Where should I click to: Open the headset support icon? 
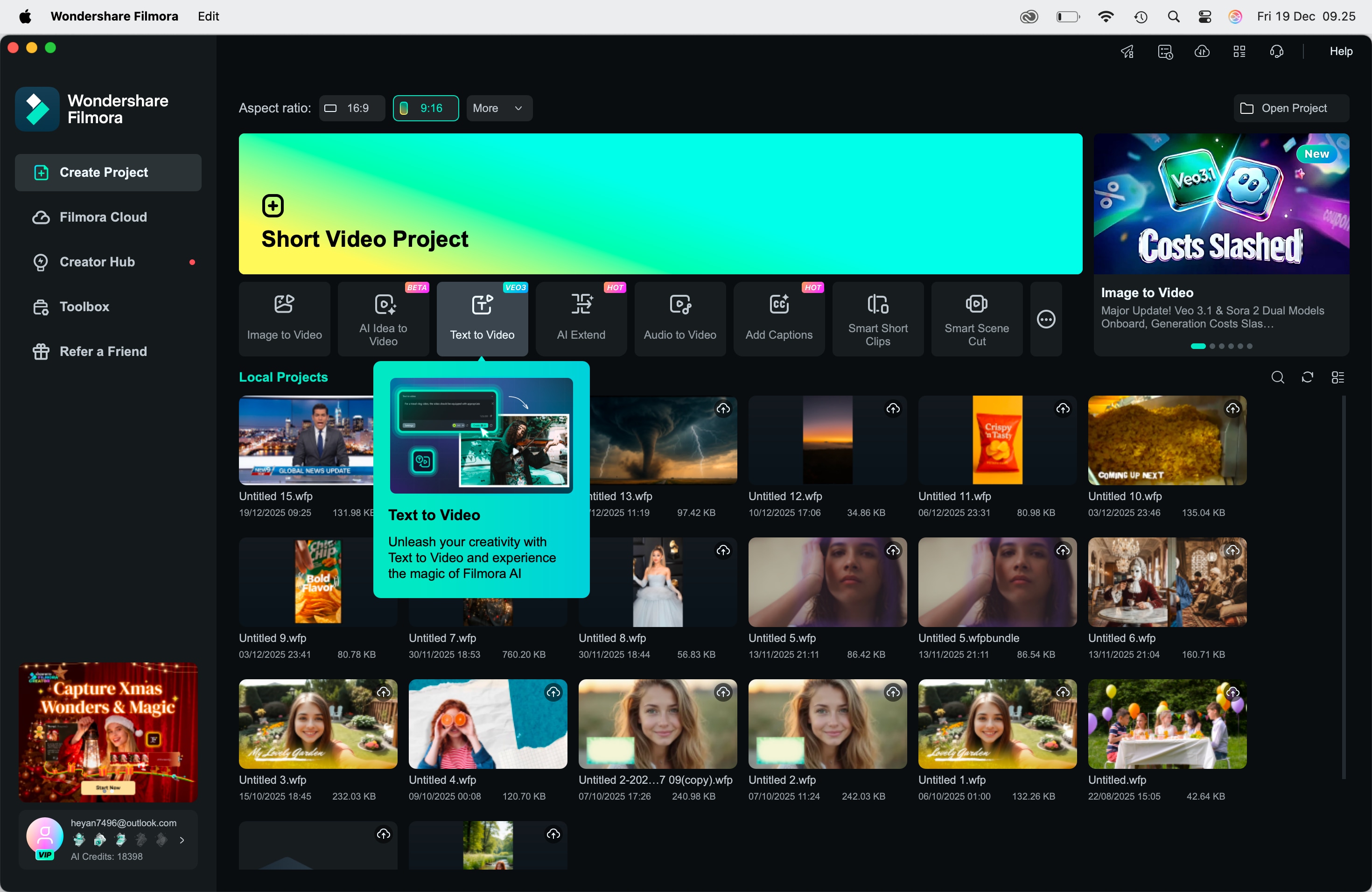point(1276,51)
